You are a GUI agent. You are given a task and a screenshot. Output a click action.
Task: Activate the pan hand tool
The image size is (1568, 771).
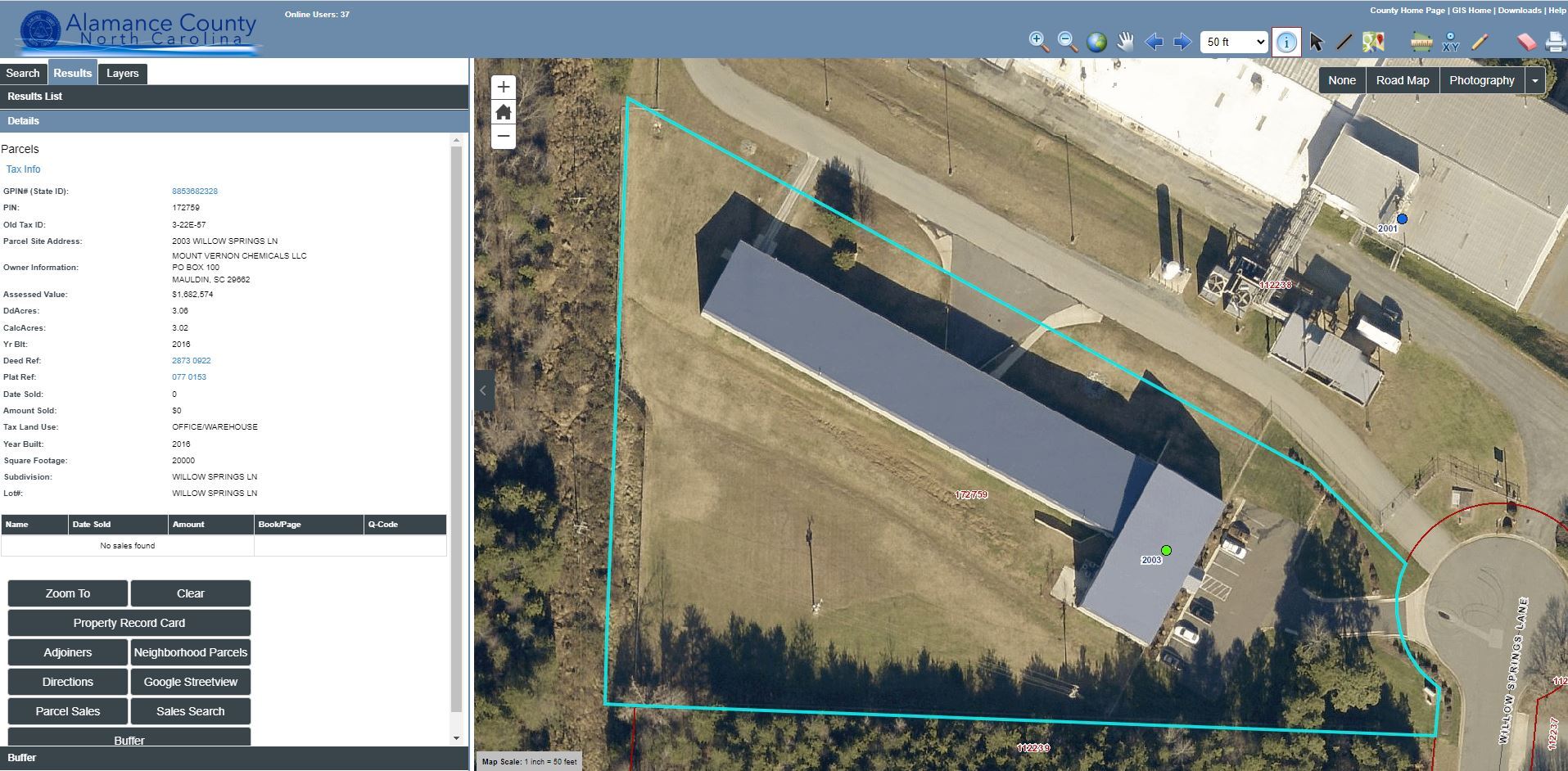pos(1125,42)
